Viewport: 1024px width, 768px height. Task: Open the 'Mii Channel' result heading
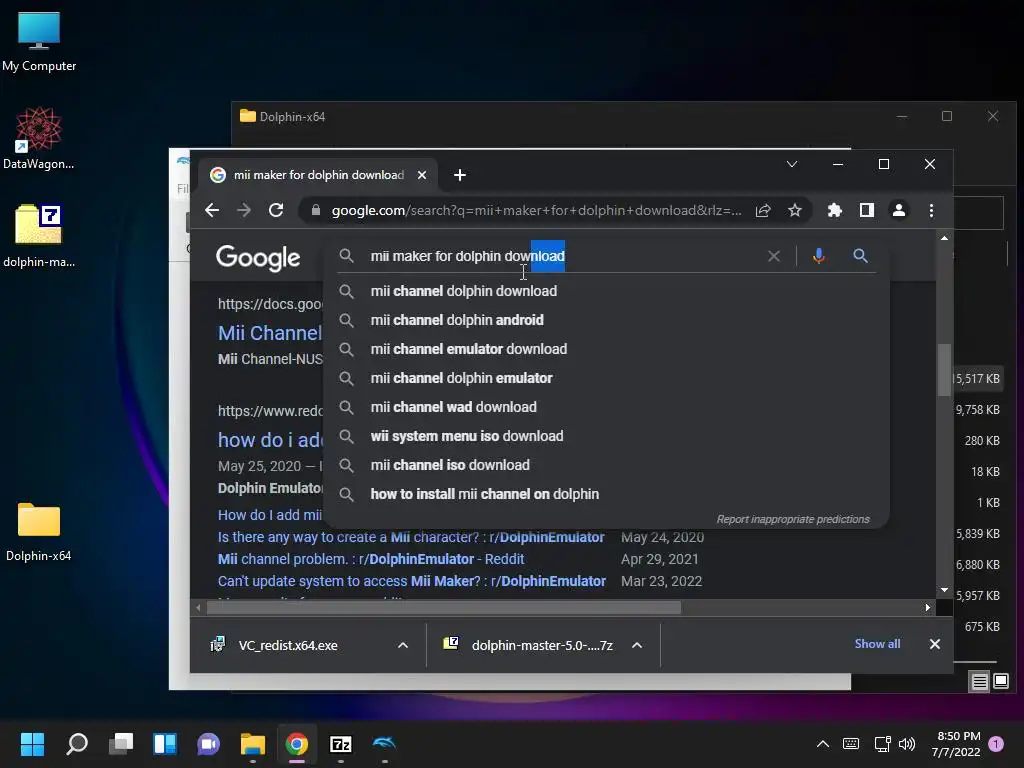pyautogui.click(x=270, y=333)
